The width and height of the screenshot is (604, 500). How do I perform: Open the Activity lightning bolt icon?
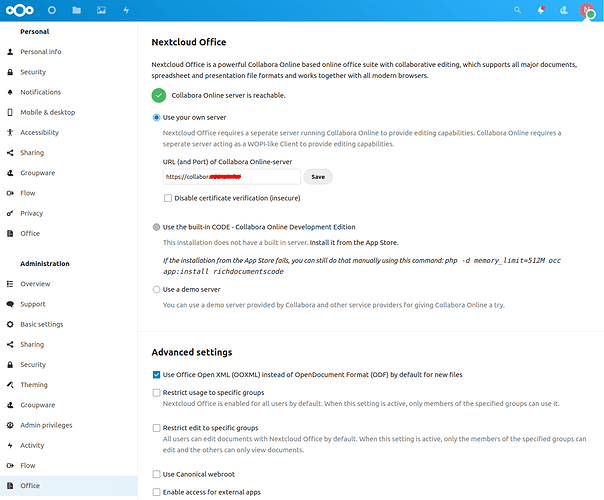(x=126, y=10)
